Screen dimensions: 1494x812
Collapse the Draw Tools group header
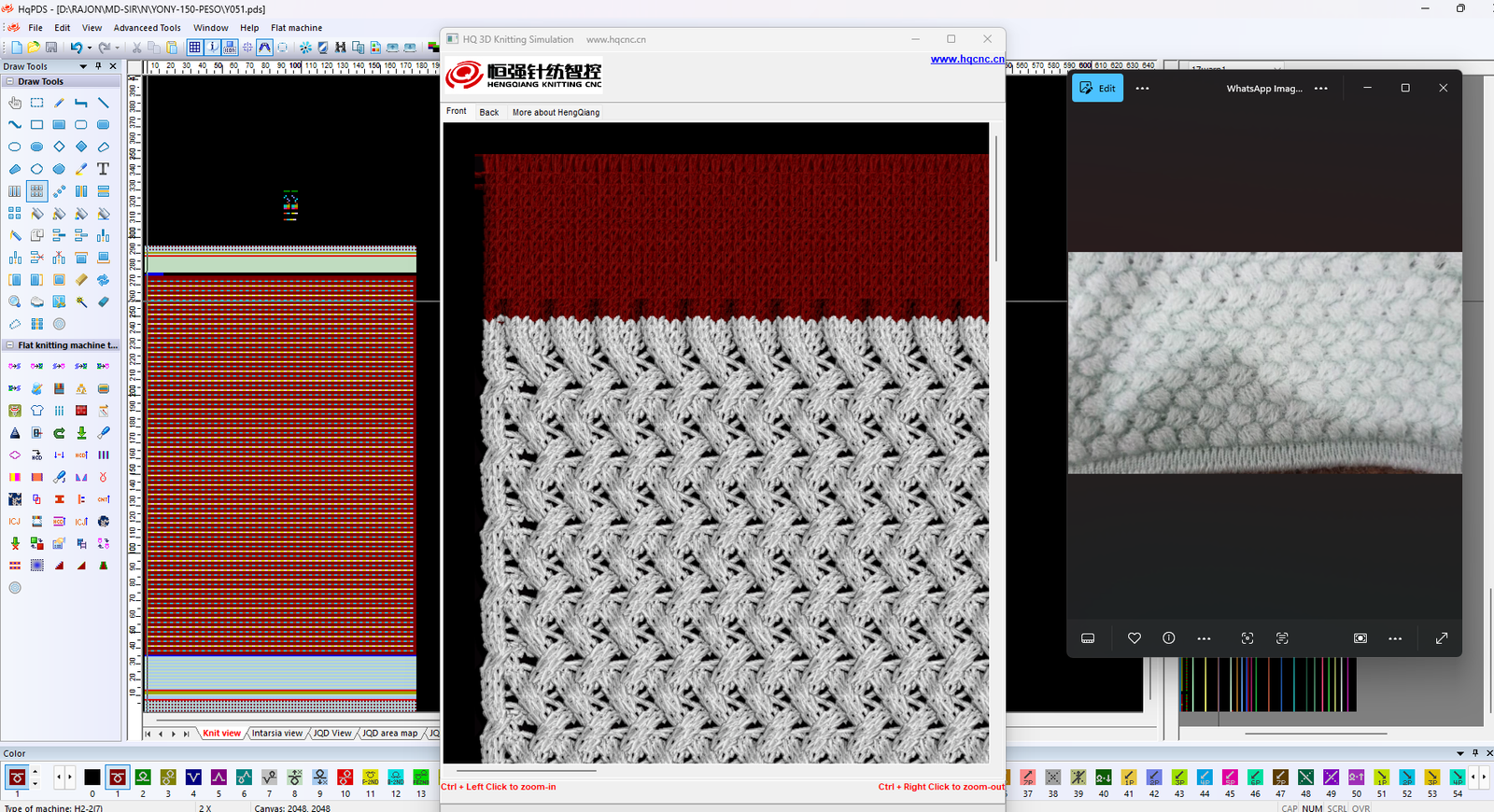[x=10, y=82]
